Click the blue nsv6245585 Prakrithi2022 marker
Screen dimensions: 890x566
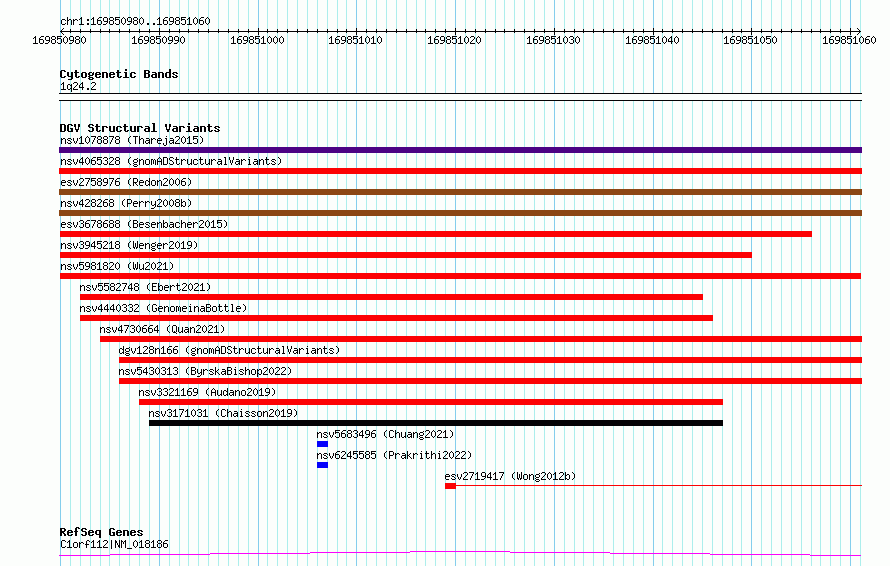[x=322, y=465]
